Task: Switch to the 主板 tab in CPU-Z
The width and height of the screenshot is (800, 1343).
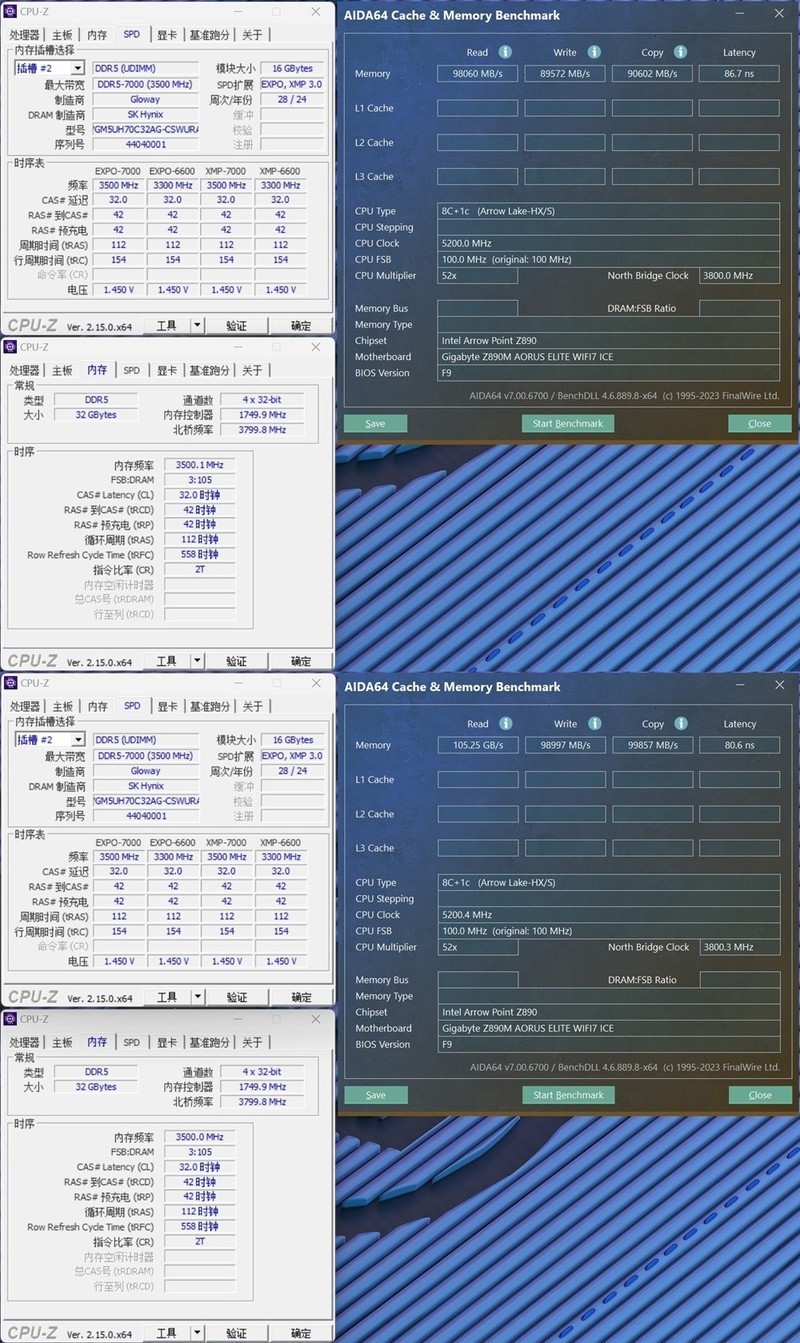Action: (x=63, y=33)
